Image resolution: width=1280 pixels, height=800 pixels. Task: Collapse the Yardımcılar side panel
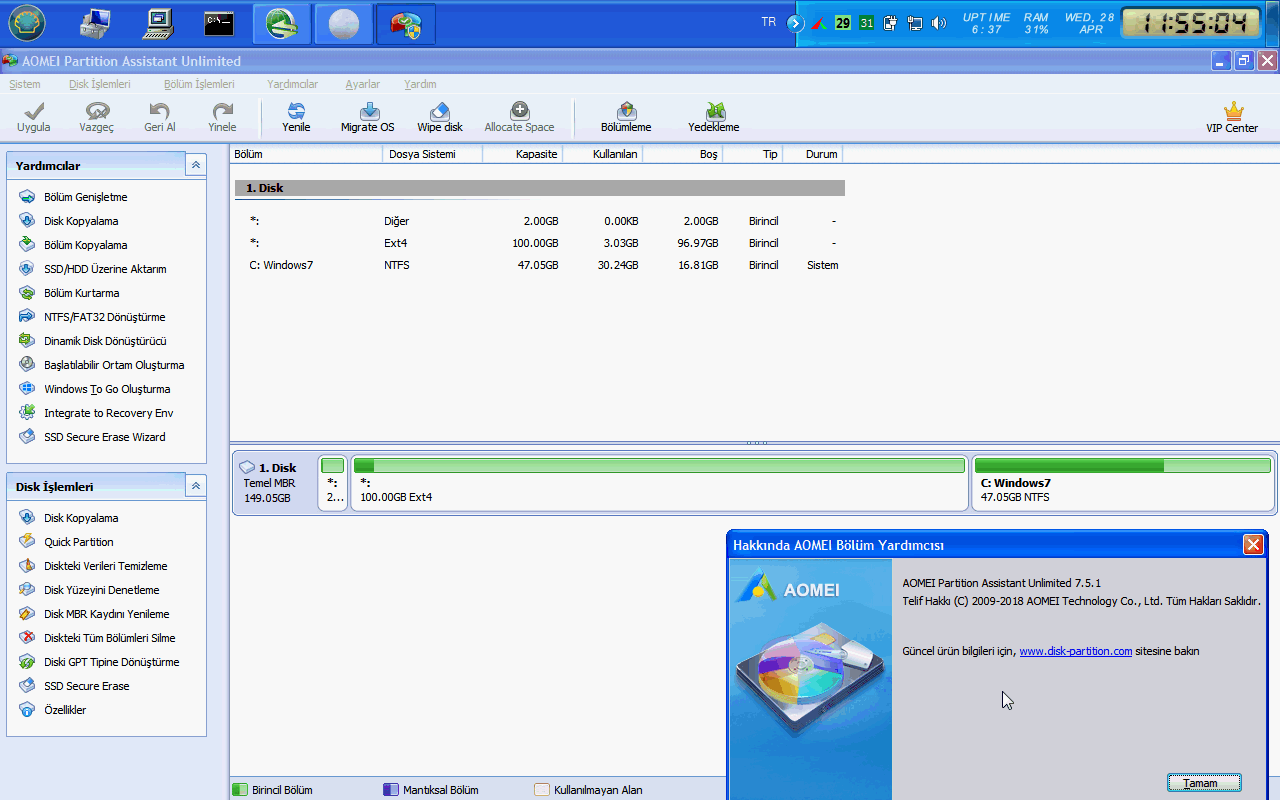tap(196, 165)
